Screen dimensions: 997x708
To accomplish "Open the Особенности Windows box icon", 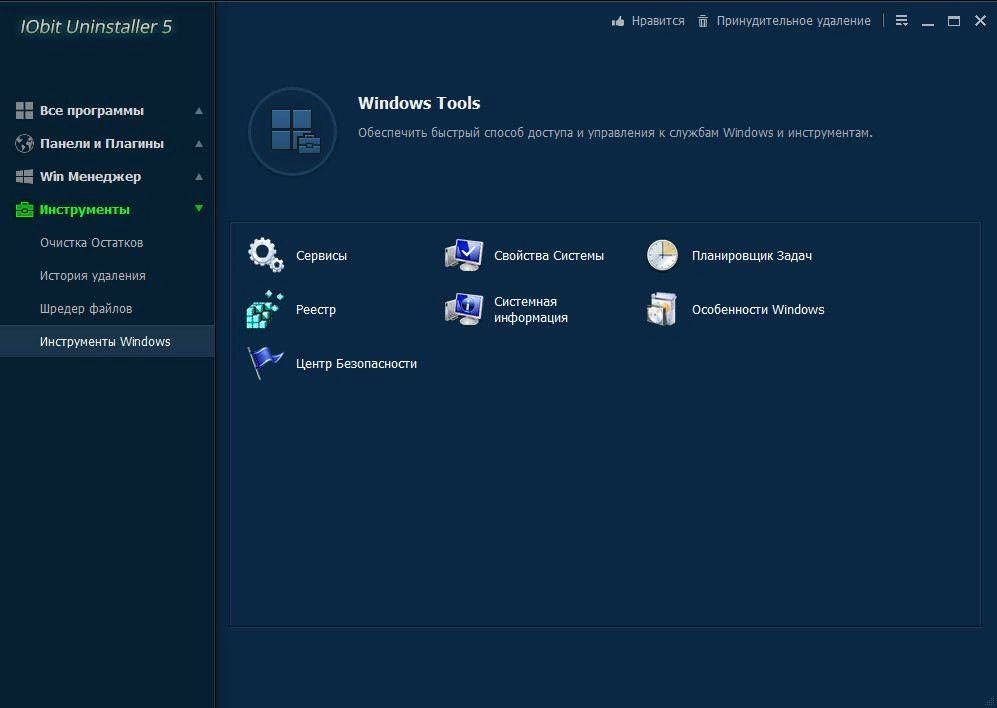I will [662, 309].
